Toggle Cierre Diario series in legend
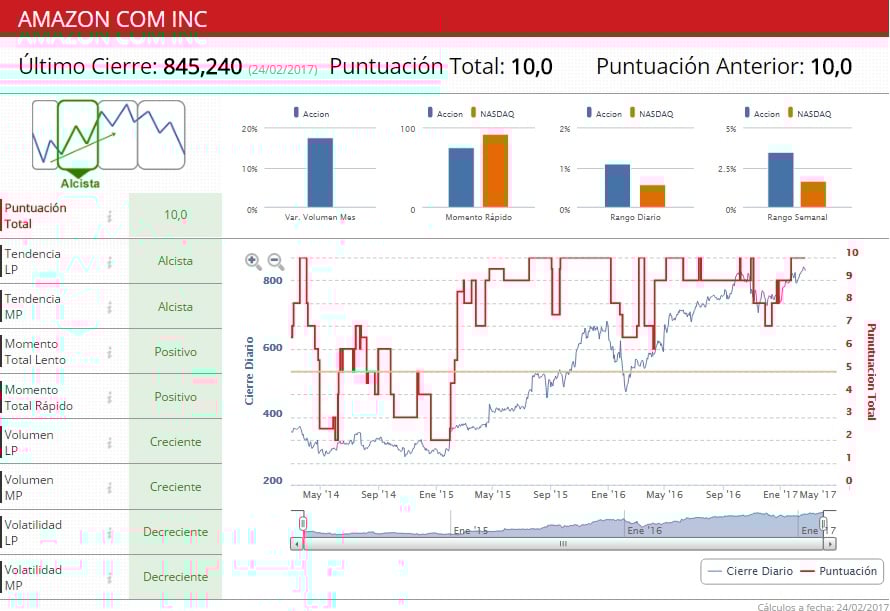The image size is (890, 611). pos(751,571)
